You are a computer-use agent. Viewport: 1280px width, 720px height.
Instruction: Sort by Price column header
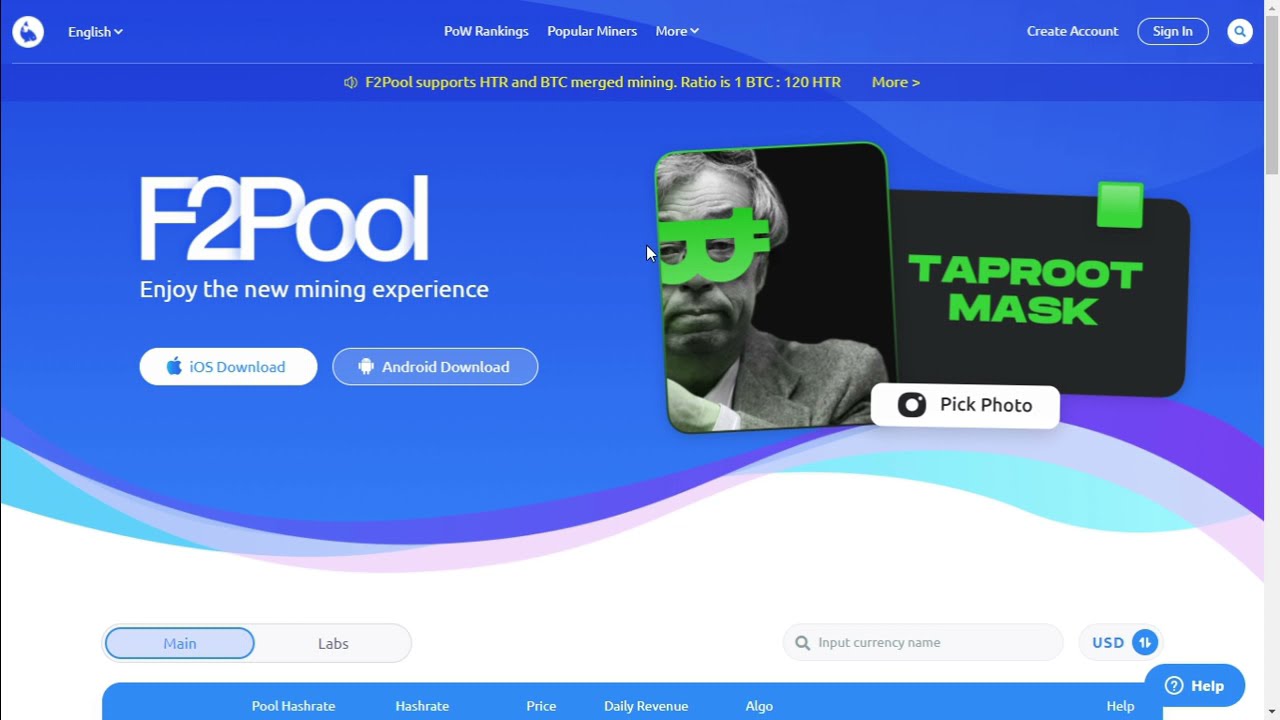coord(541,706)
